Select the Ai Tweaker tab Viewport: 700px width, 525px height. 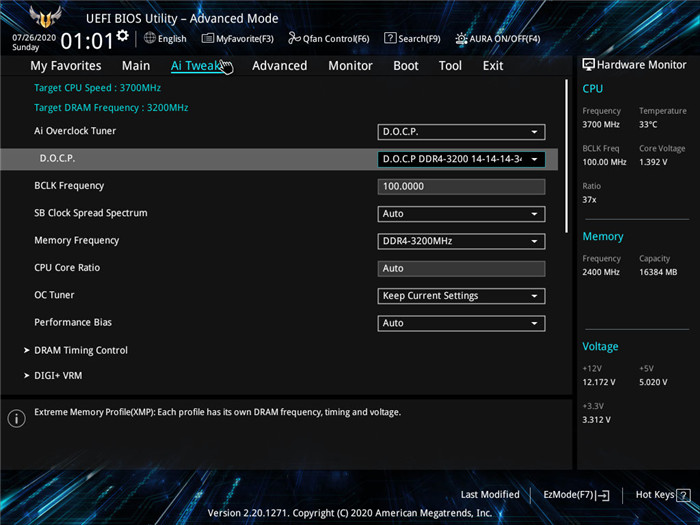[196, 66]
